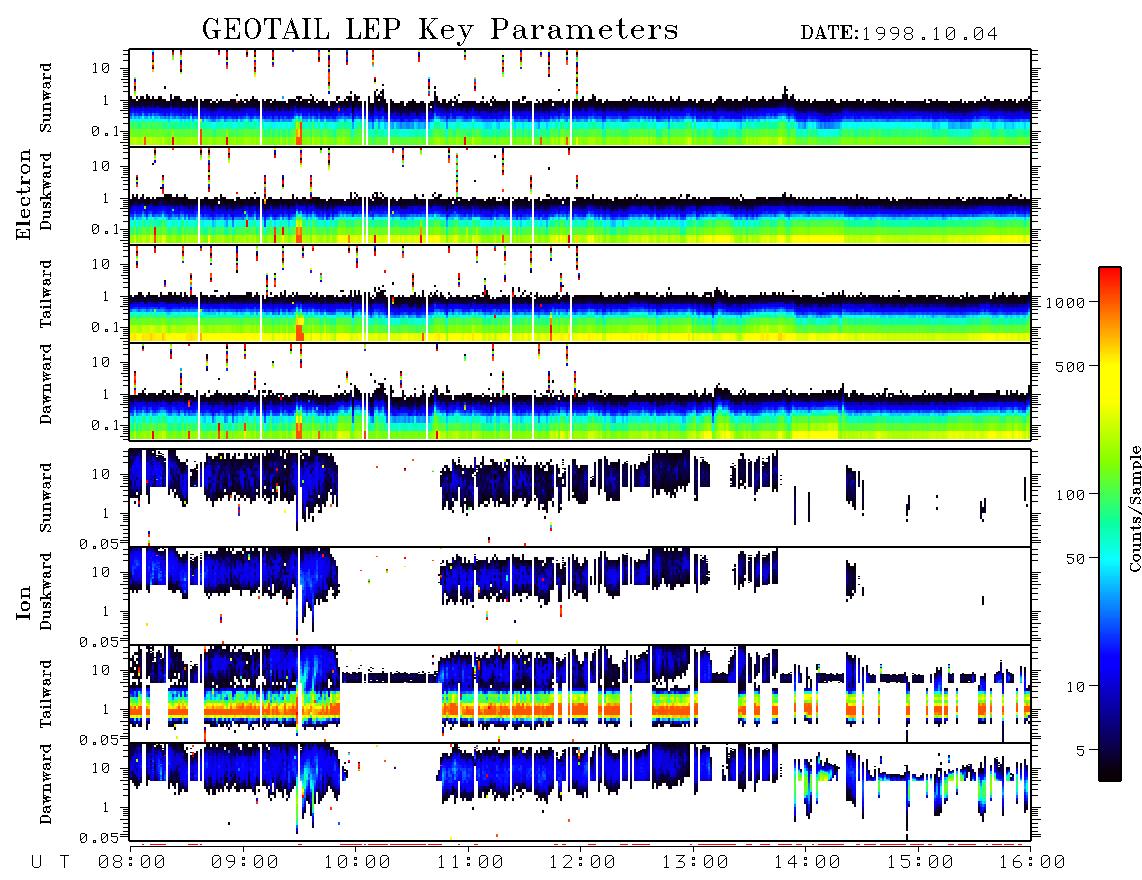Click the vertical 'Electron' group label

tap(24, 195)
